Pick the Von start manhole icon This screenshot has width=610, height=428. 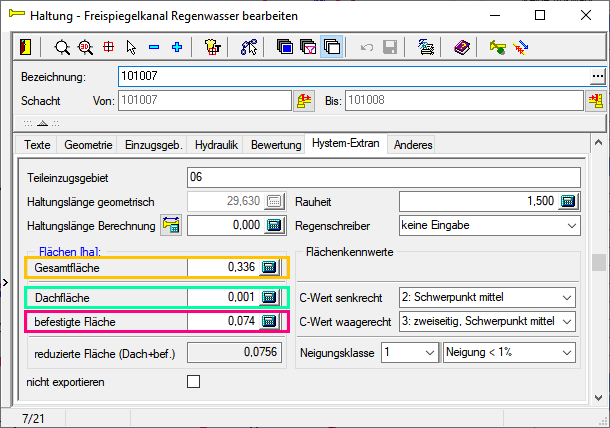tap(304, 101)
